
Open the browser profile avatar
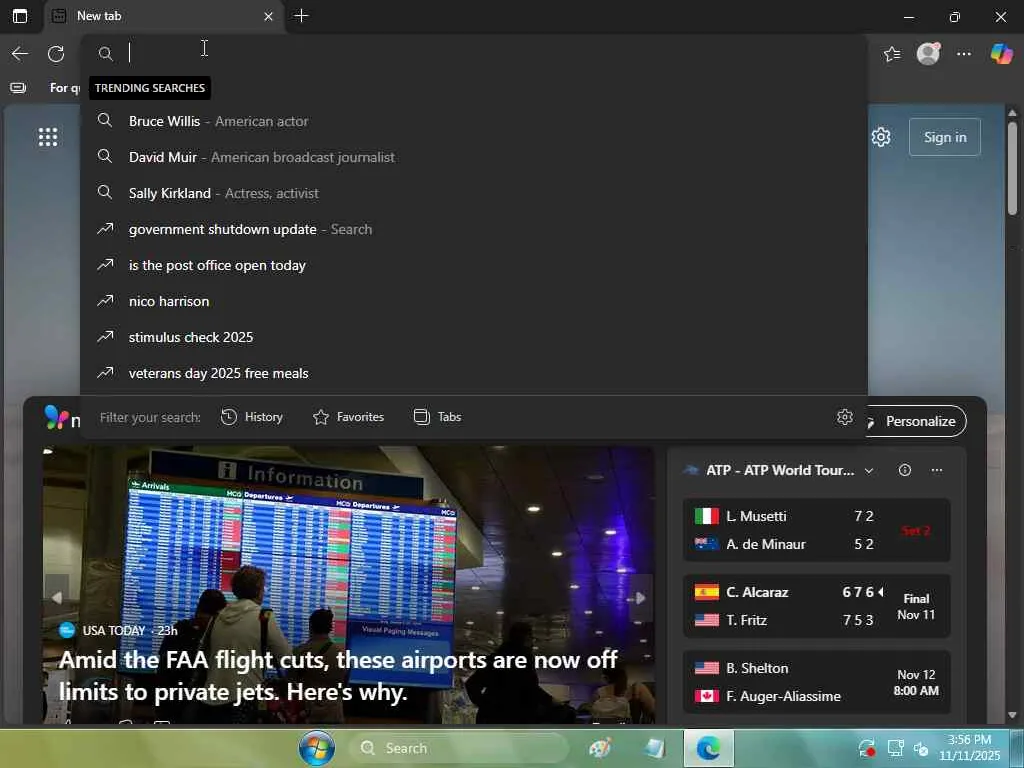click(928, 53)
